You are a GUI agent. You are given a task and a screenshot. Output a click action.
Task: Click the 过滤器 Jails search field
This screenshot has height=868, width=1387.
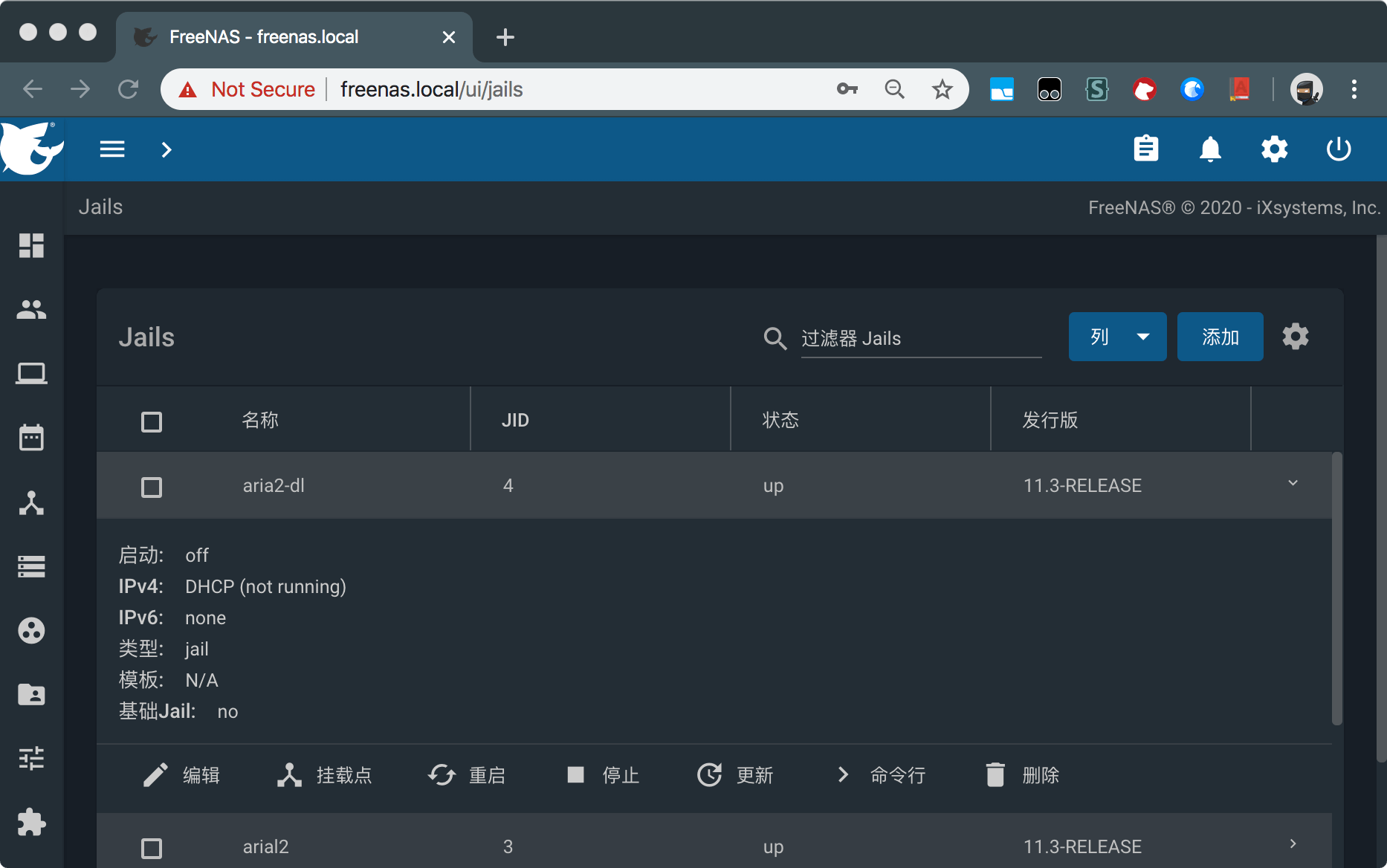920,339
